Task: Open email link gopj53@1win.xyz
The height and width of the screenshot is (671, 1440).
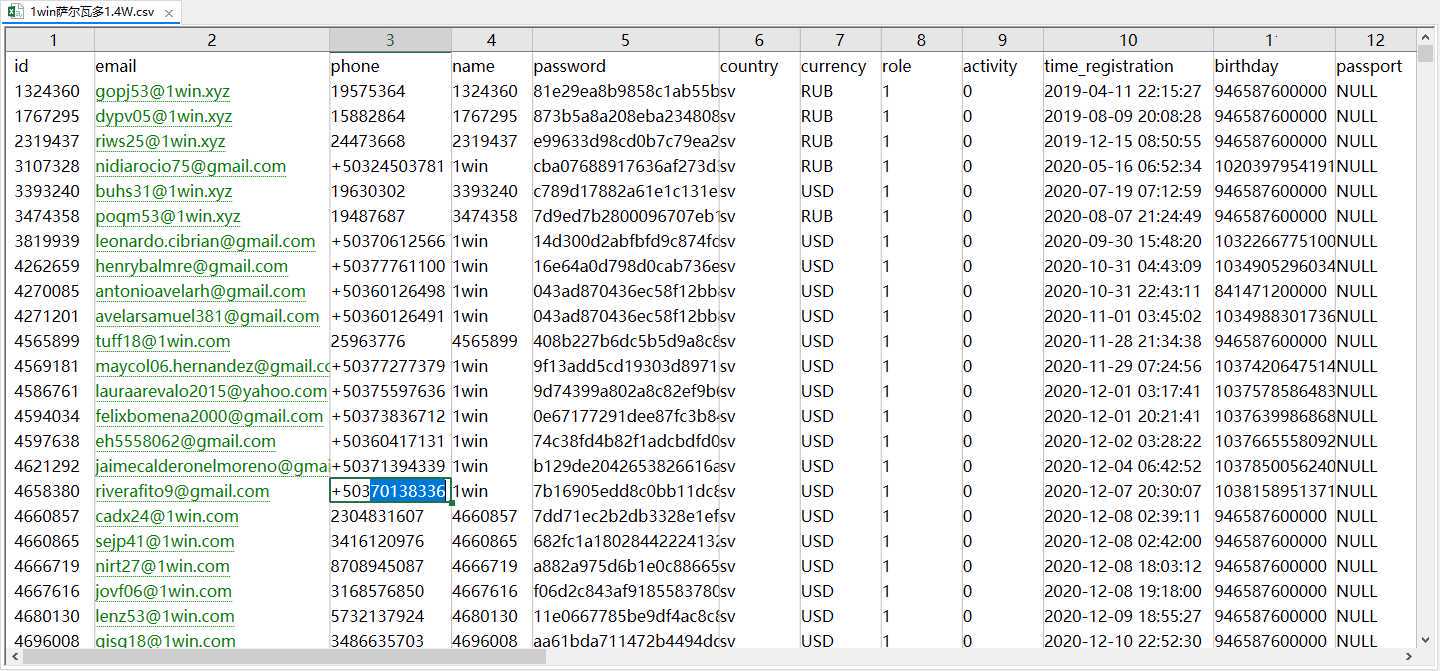Action: pyautogui.click(x=163, y=91)
